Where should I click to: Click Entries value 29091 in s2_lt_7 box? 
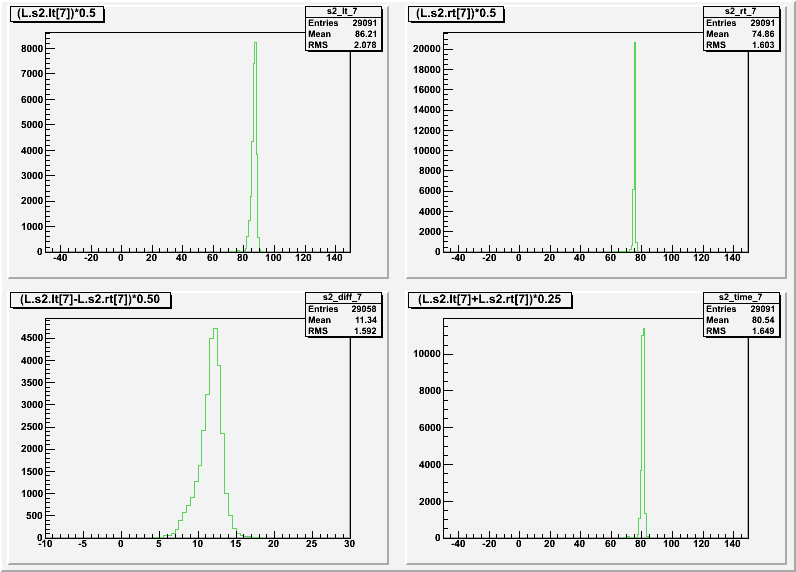click(x=364, y=23)
